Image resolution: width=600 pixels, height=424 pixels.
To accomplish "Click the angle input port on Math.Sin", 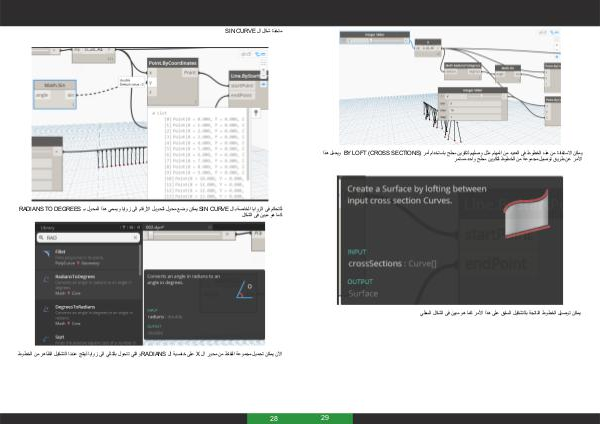I will click(x=42, y=94).
